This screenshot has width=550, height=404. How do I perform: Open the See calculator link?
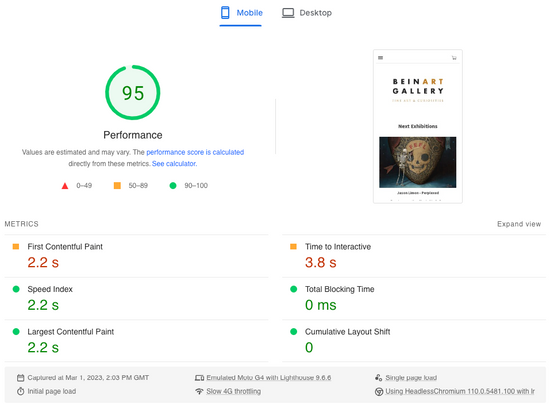click(x=174, y=164)
